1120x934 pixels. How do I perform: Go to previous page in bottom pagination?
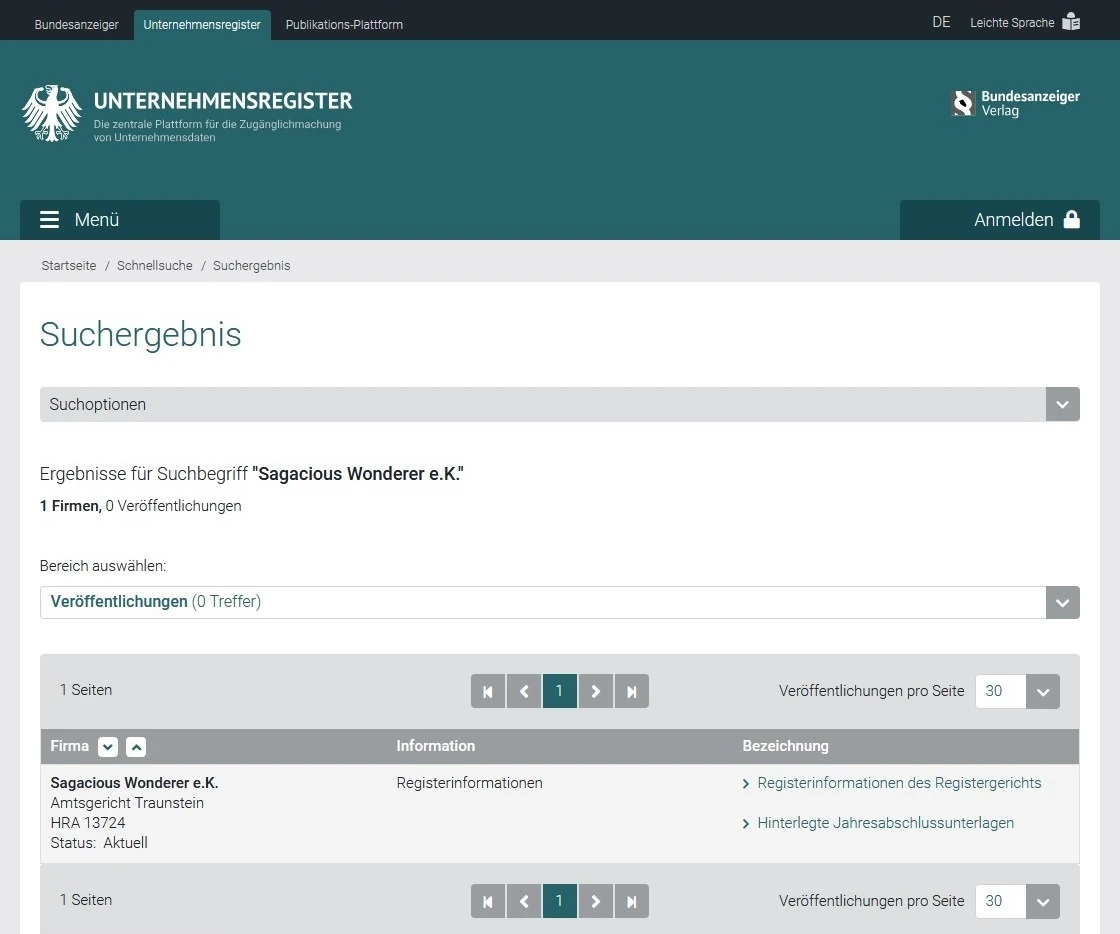point(524,901)
